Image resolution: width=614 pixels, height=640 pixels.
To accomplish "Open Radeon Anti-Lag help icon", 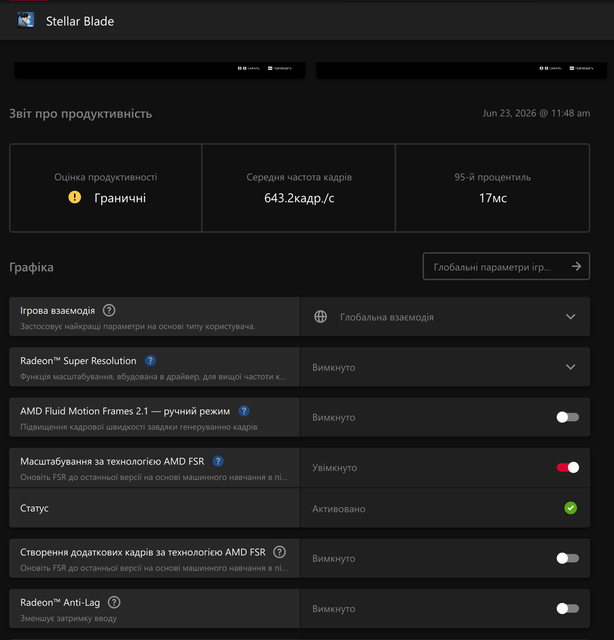I will [114, 602].
